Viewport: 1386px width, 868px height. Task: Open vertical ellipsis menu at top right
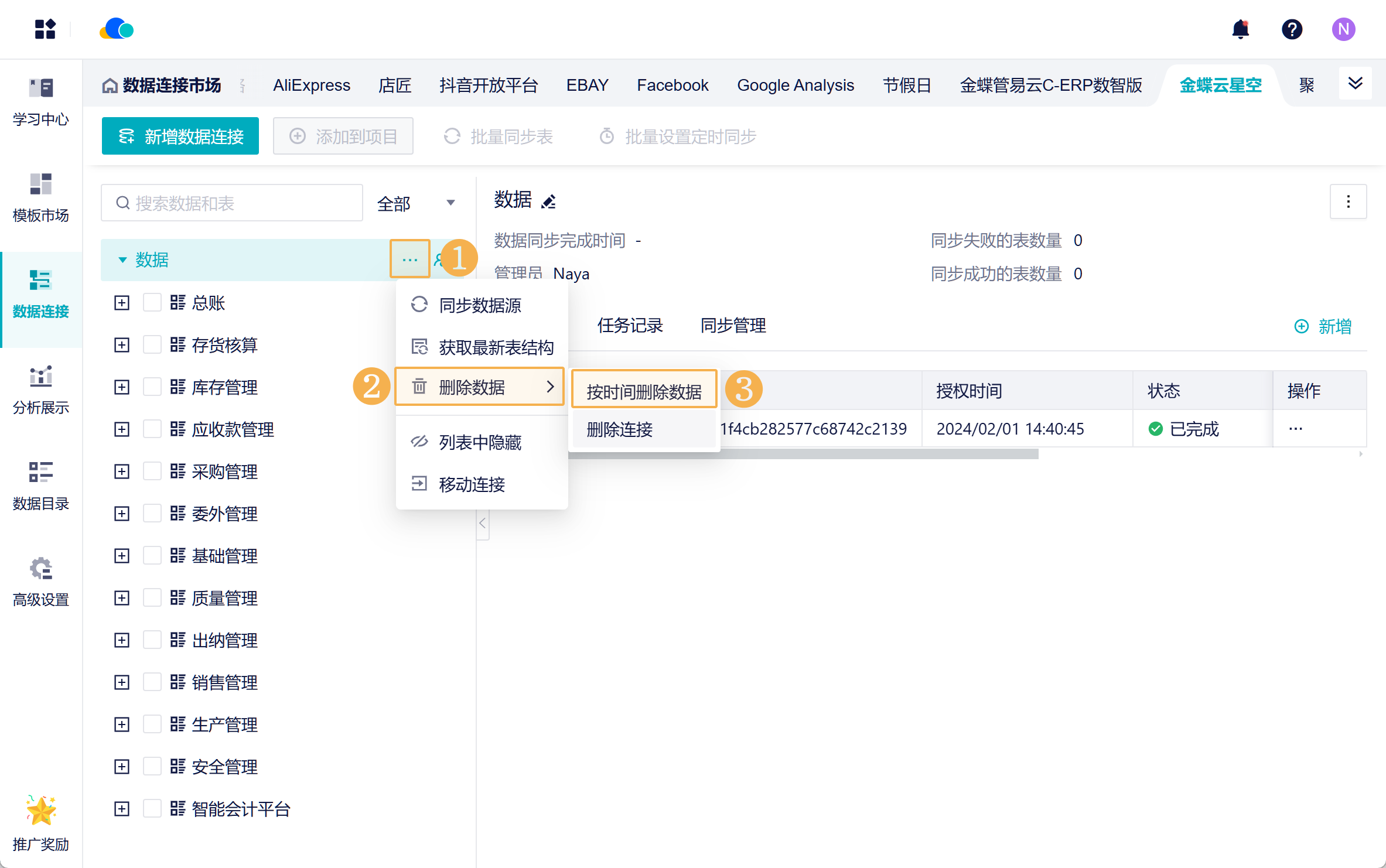[x=1348, y=201]
